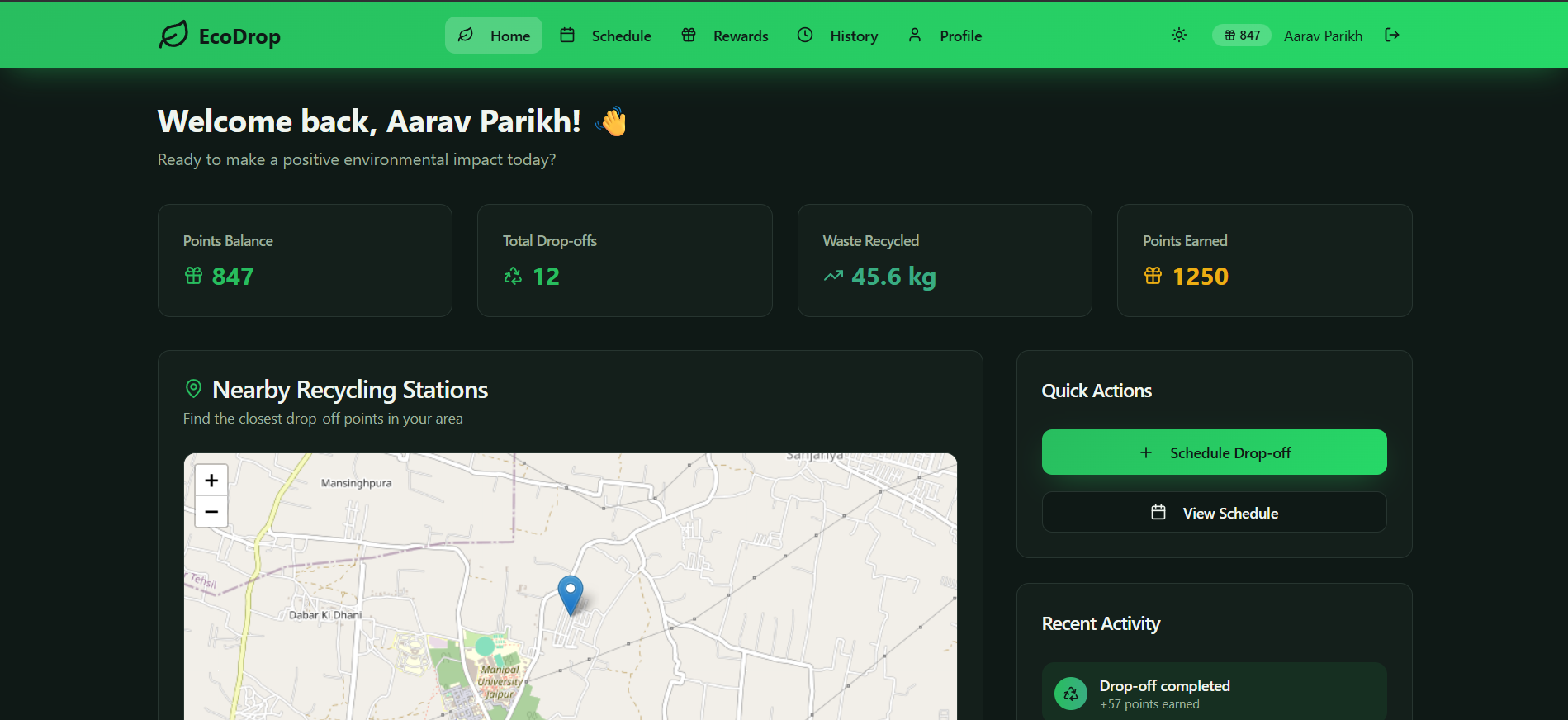1568x720 pixels.
Task: Open the 847 points badge in header
Action: tap(1241, 36)
